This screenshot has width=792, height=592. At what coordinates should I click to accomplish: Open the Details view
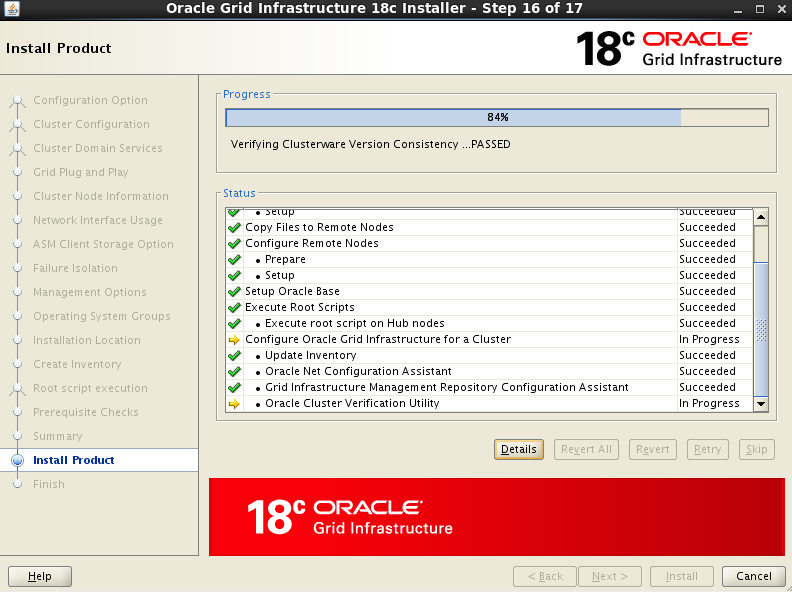pos(519,449)
